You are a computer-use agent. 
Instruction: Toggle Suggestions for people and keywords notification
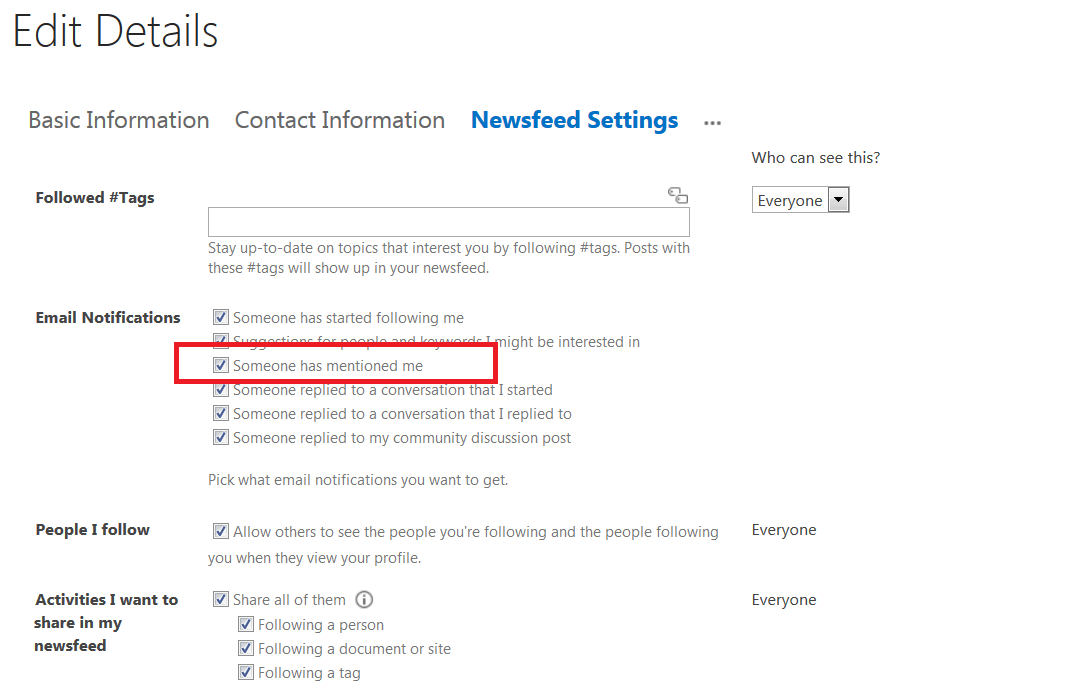pos(220,341)
